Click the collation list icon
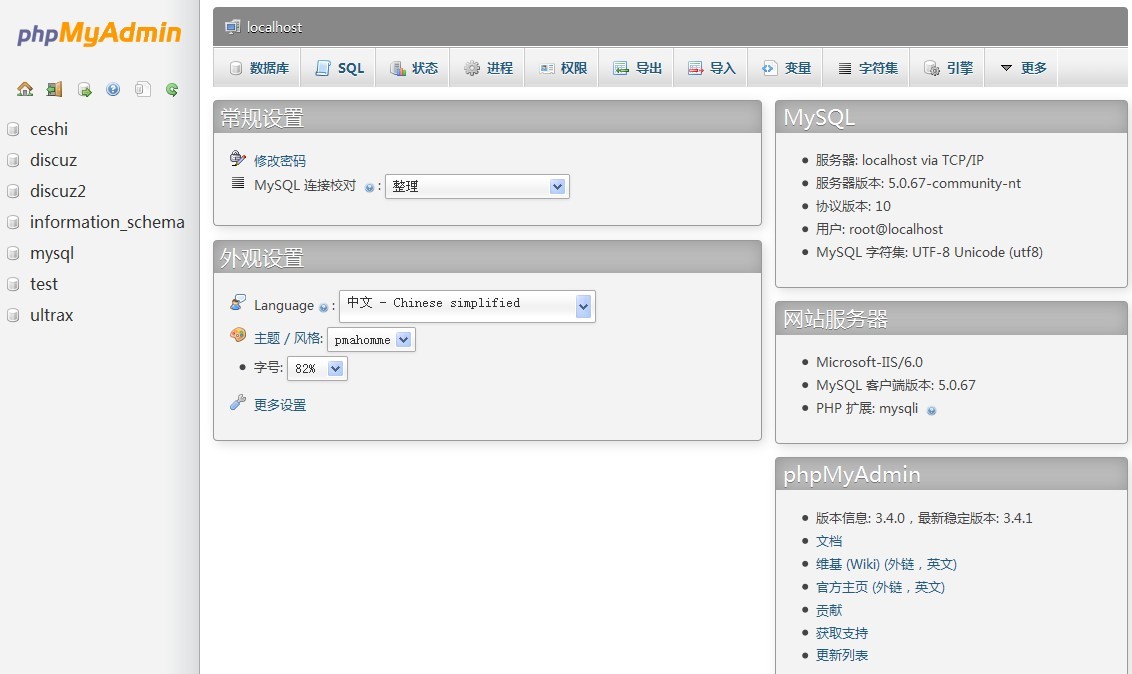The height and width of the screenshot is (674, 1132). [x=238, y=183]
